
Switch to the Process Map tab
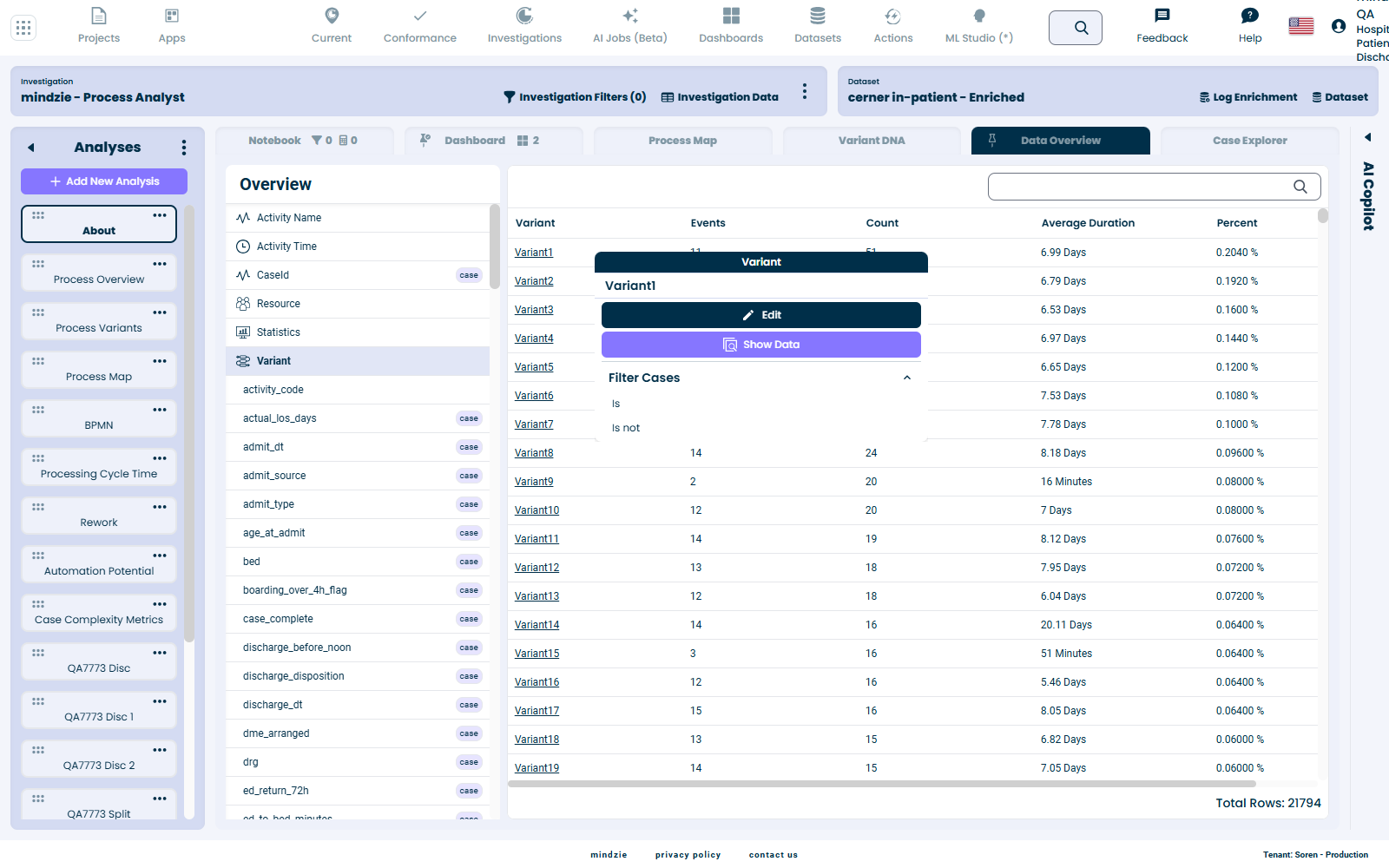pyautogui.click(x=682, y=141)
